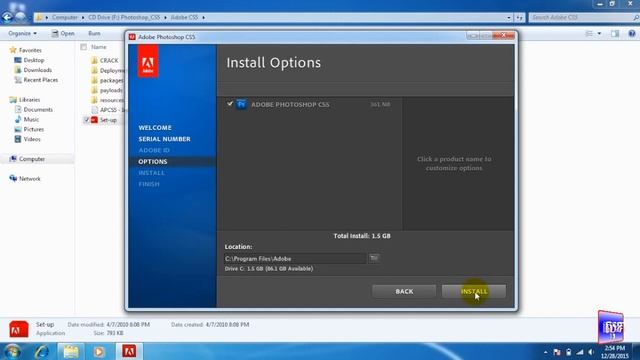Open Windows Media Player taskbar icon

click(x=98, y=351)
